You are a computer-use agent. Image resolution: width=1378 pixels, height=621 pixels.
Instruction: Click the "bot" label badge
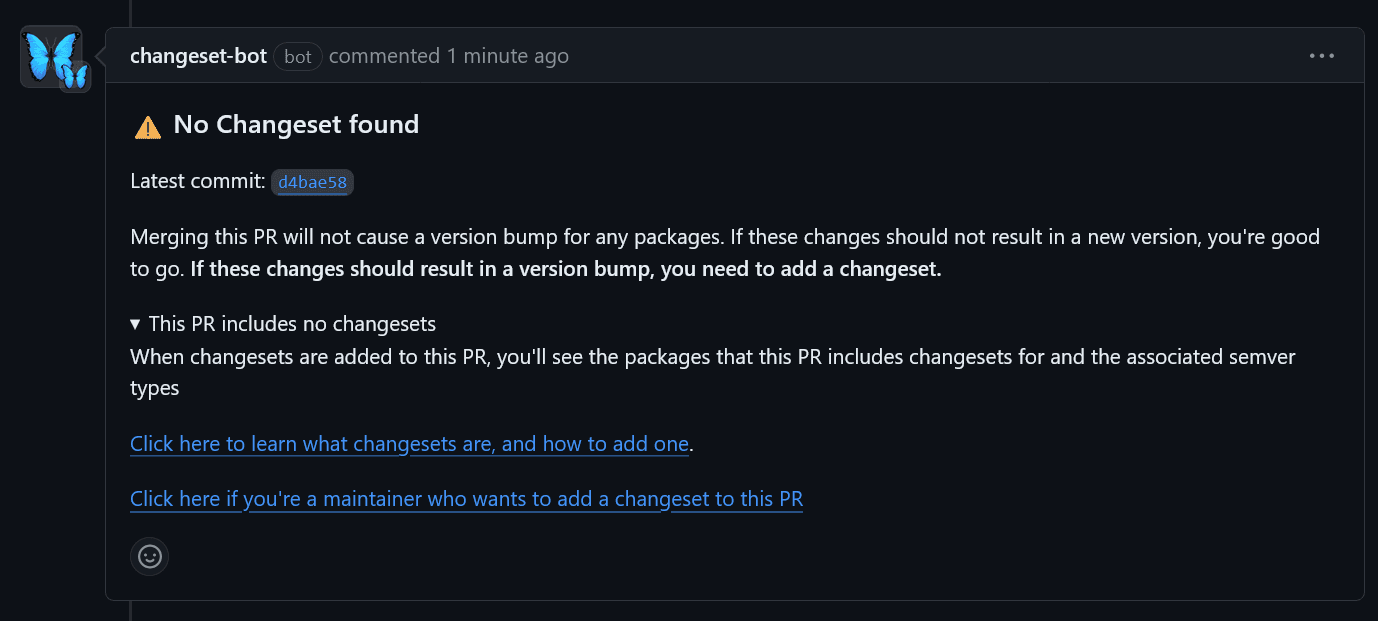pyautogui.click(x=298, y=57)
